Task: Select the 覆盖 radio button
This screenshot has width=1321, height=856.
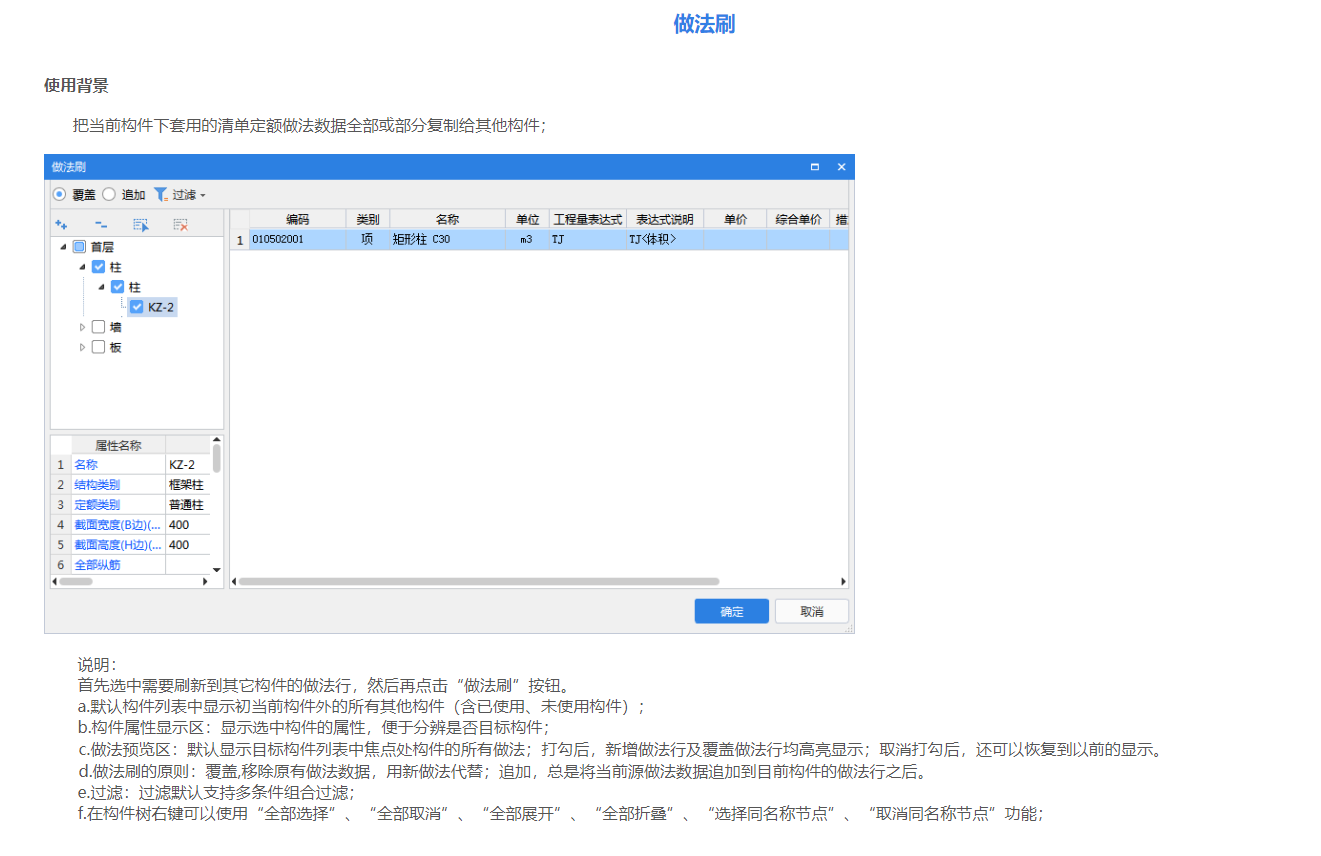Action: (59, 194)
